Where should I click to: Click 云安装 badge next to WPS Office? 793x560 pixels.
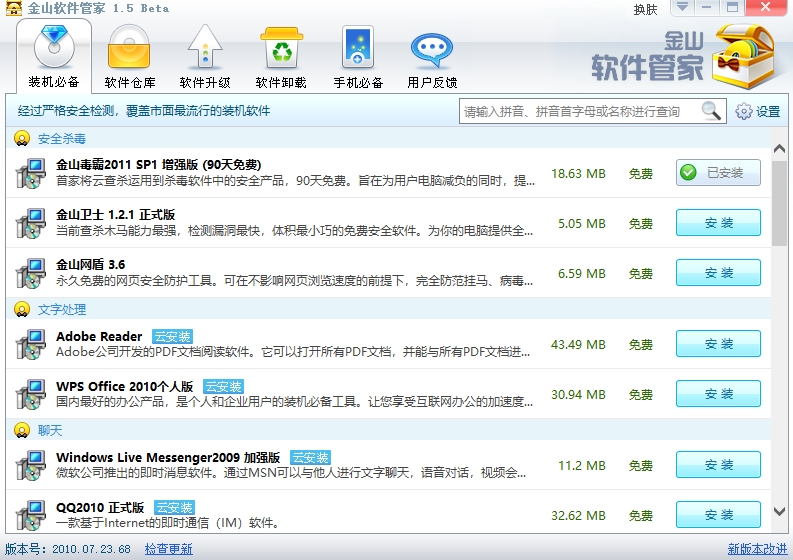pos(223,386)
